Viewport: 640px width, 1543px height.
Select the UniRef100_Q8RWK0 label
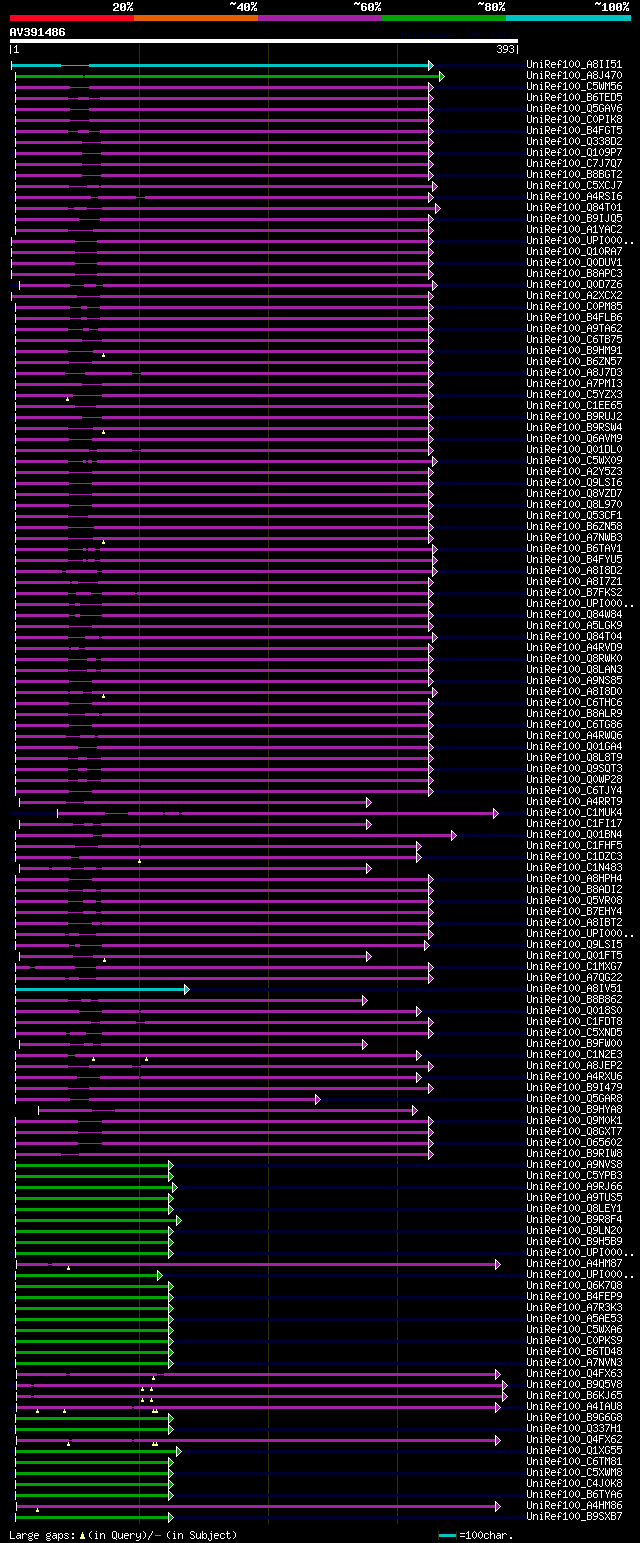tap(575, 659)
